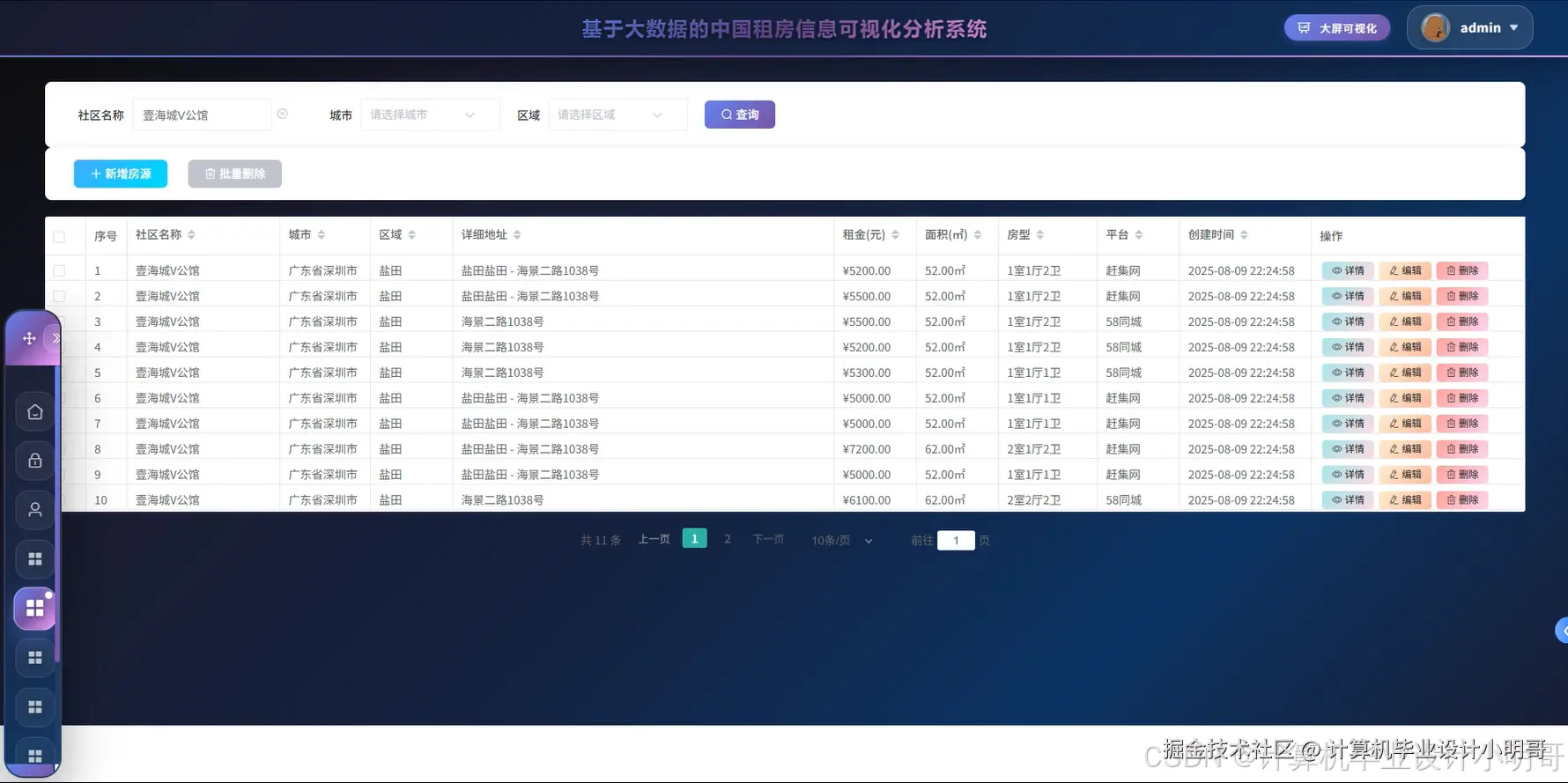
Task: Sort the table by 平台 column
Action: point(1139,234)
